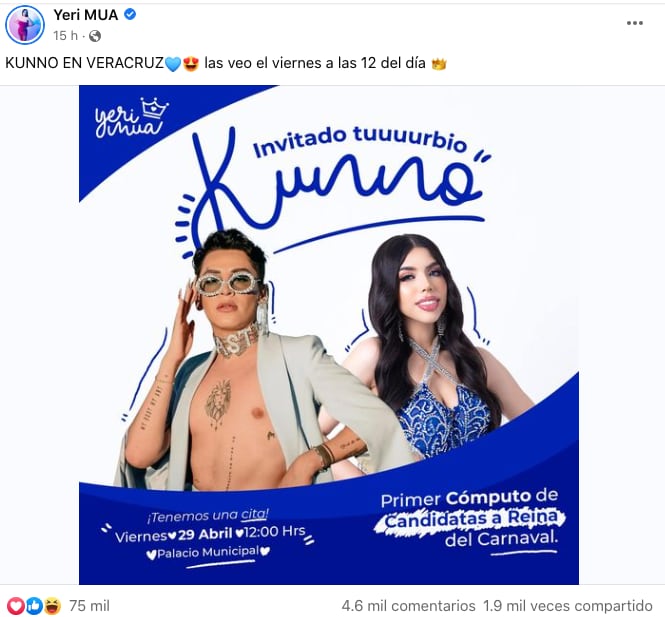Click the thumbs-up like reaction icon
Viewport: 665px width, 617px height.
click(34, 606)
